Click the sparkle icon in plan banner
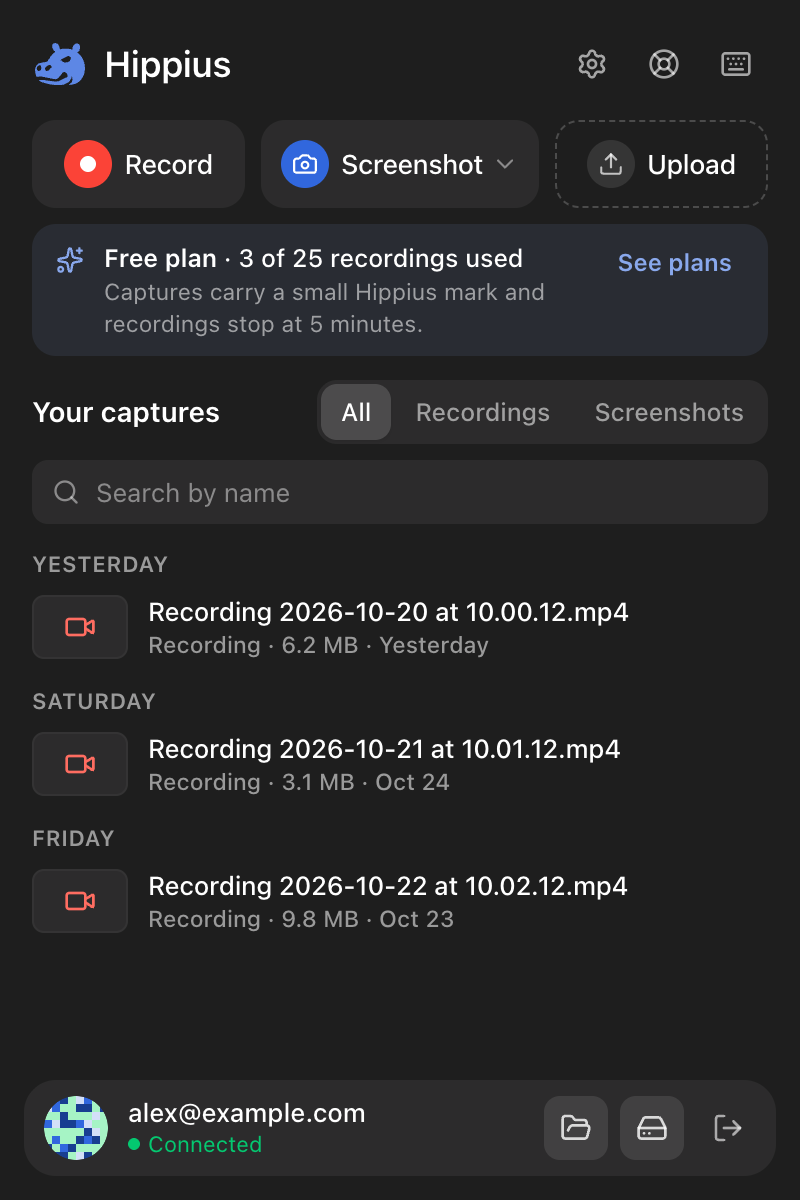800x1200 pixels. pyautogui.click(x=70, y=260)
